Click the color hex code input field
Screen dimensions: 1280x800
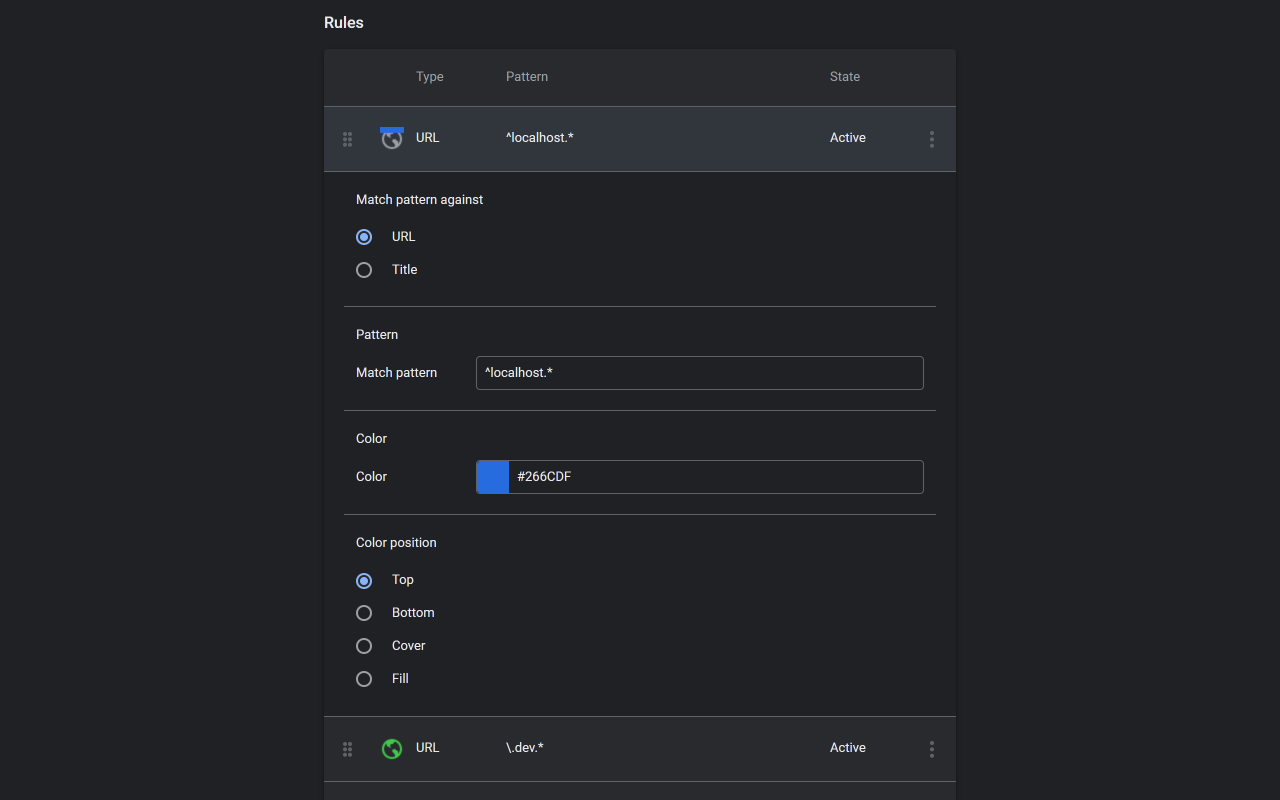pyautogui.click(x=714, y=477)
